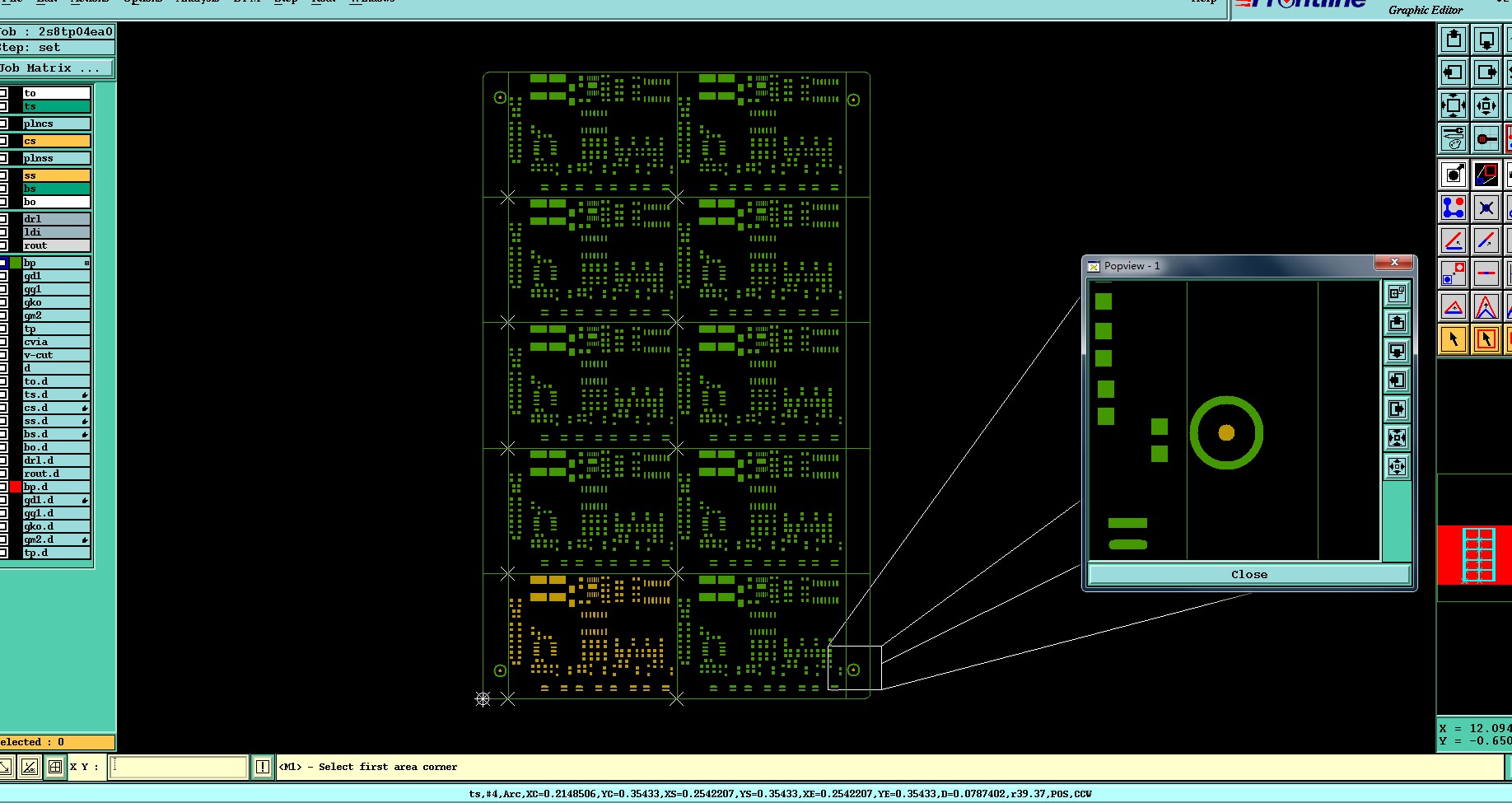Click the green color swatch beside layer bp
This screenshot has height=803, width=1512.
(x=16, y=263)
